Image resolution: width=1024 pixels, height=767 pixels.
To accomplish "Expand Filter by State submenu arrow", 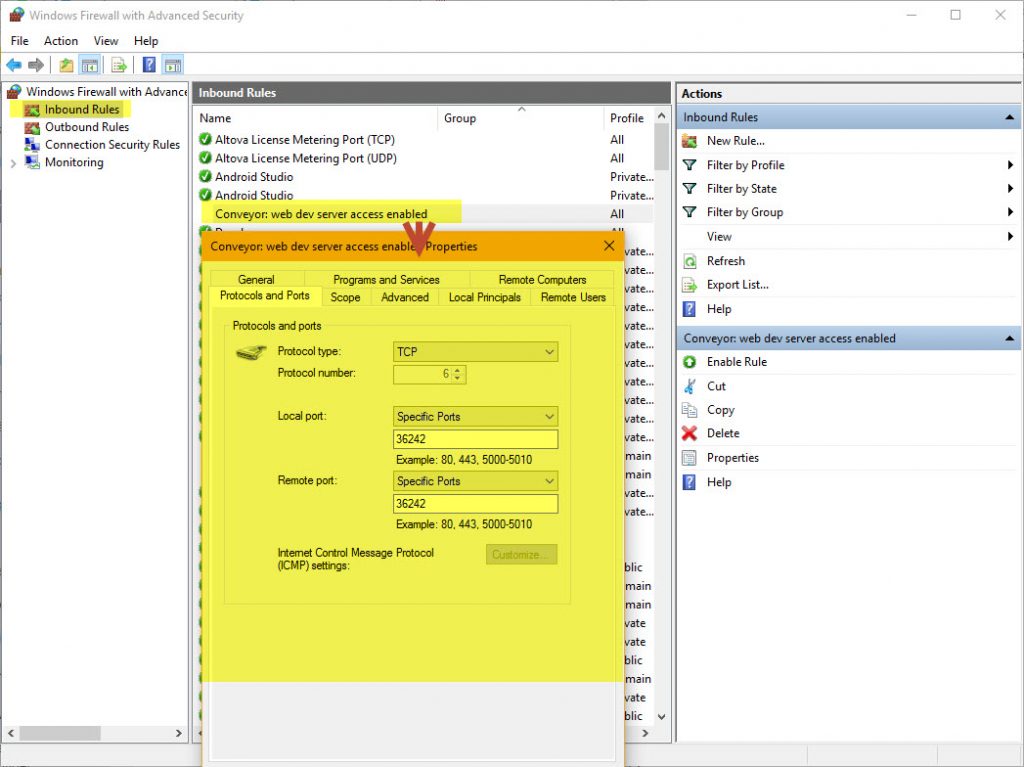I will 1010,189.
